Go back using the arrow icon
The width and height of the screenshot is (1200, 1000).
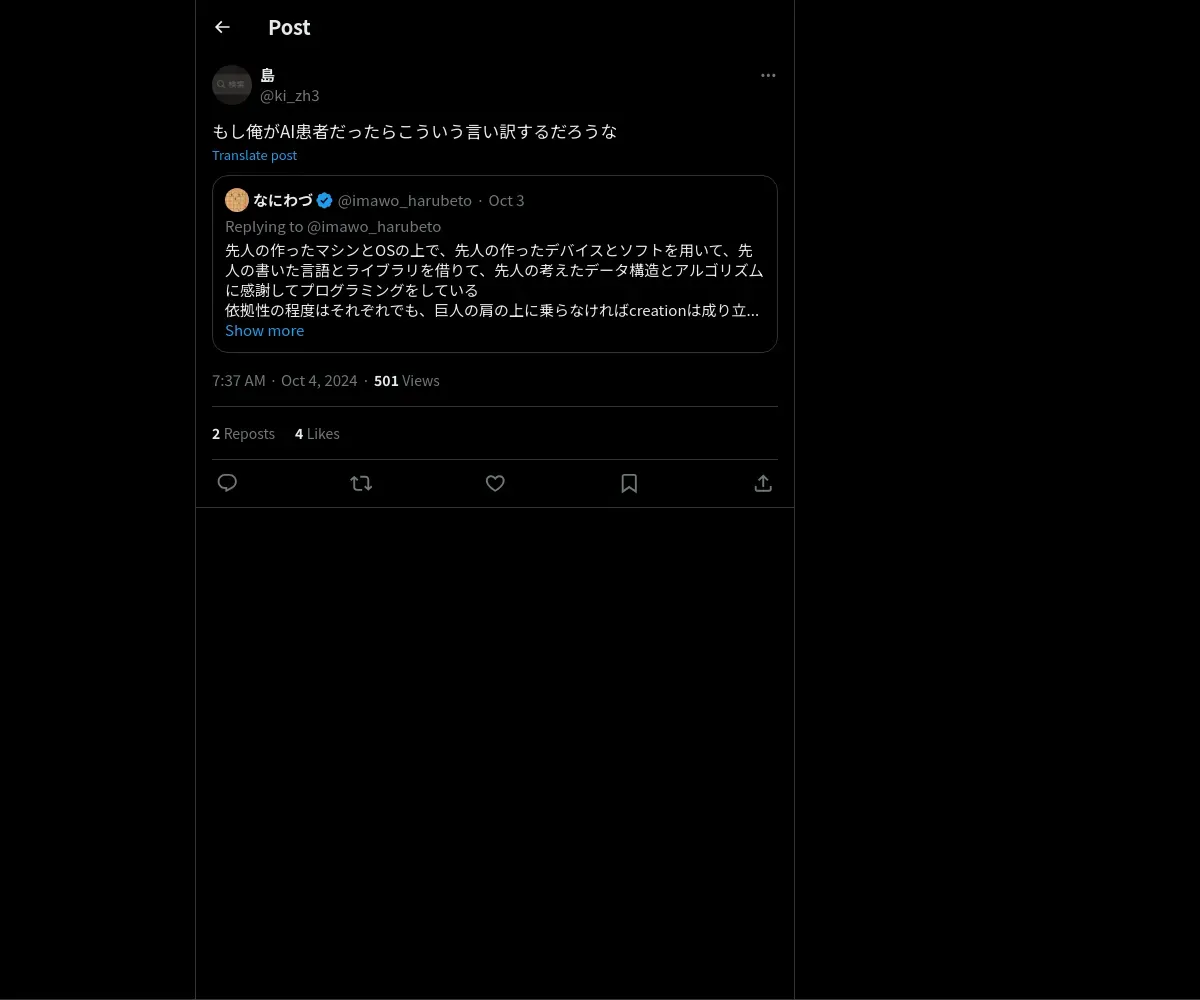pyautogui.click(x=222, y=27)
